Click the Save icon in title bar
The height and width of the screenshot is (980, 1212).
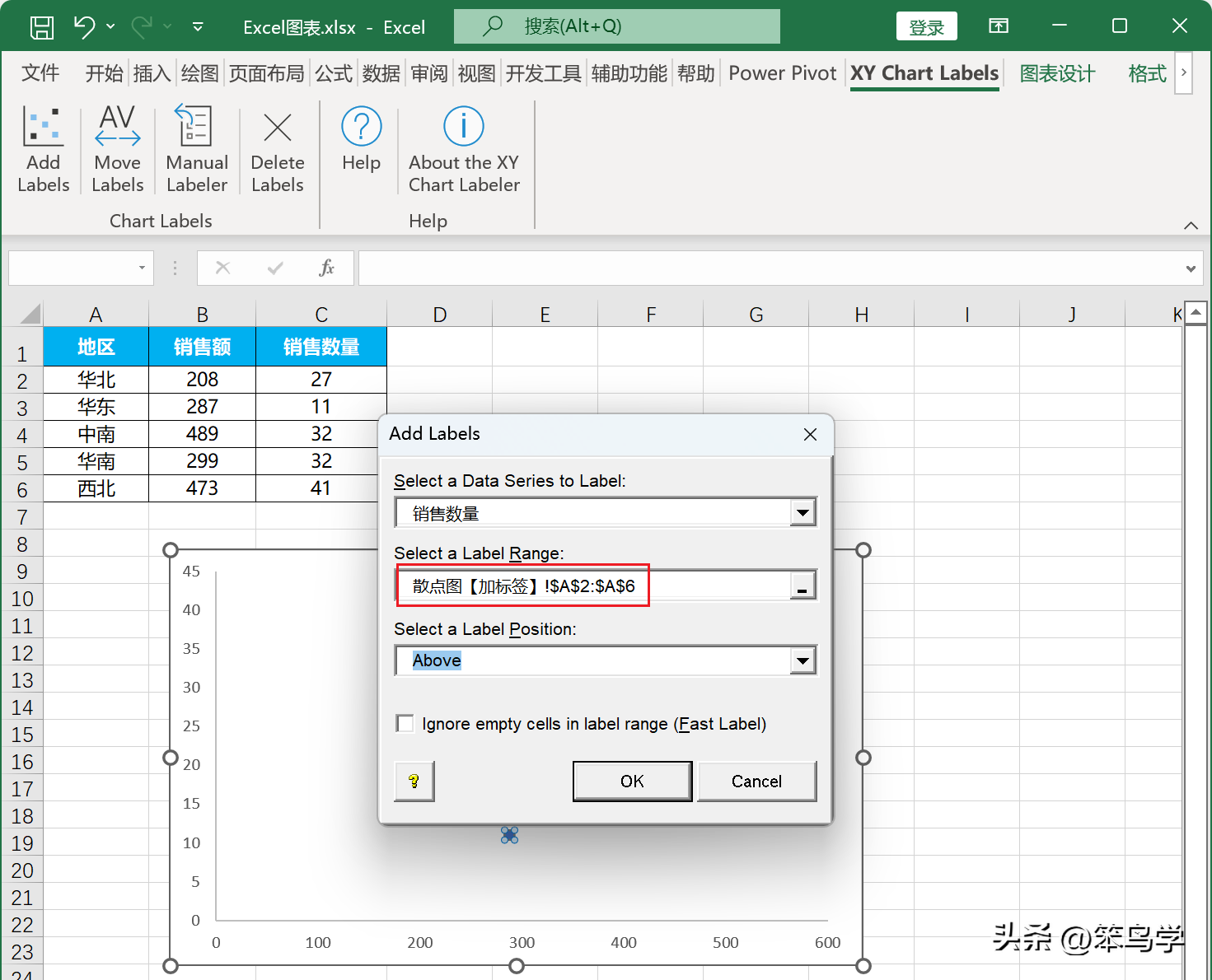click(x=42, y=27)
